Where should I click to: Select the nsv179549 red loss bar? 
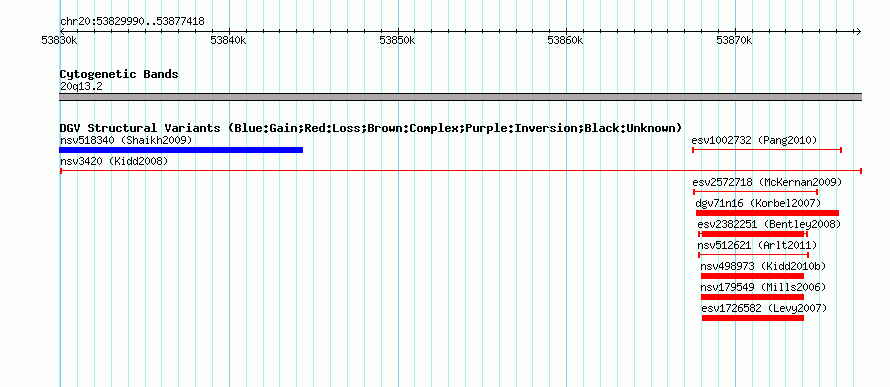(x=753, y=297)
